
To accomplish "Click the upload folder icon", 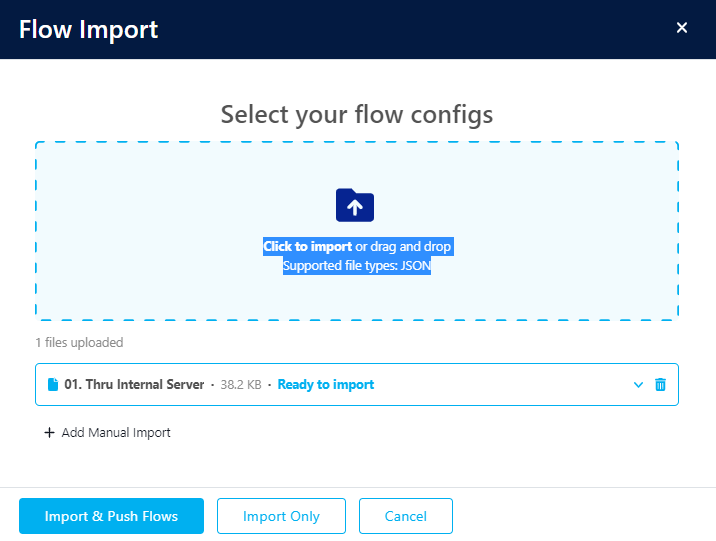I will [354, 205].
